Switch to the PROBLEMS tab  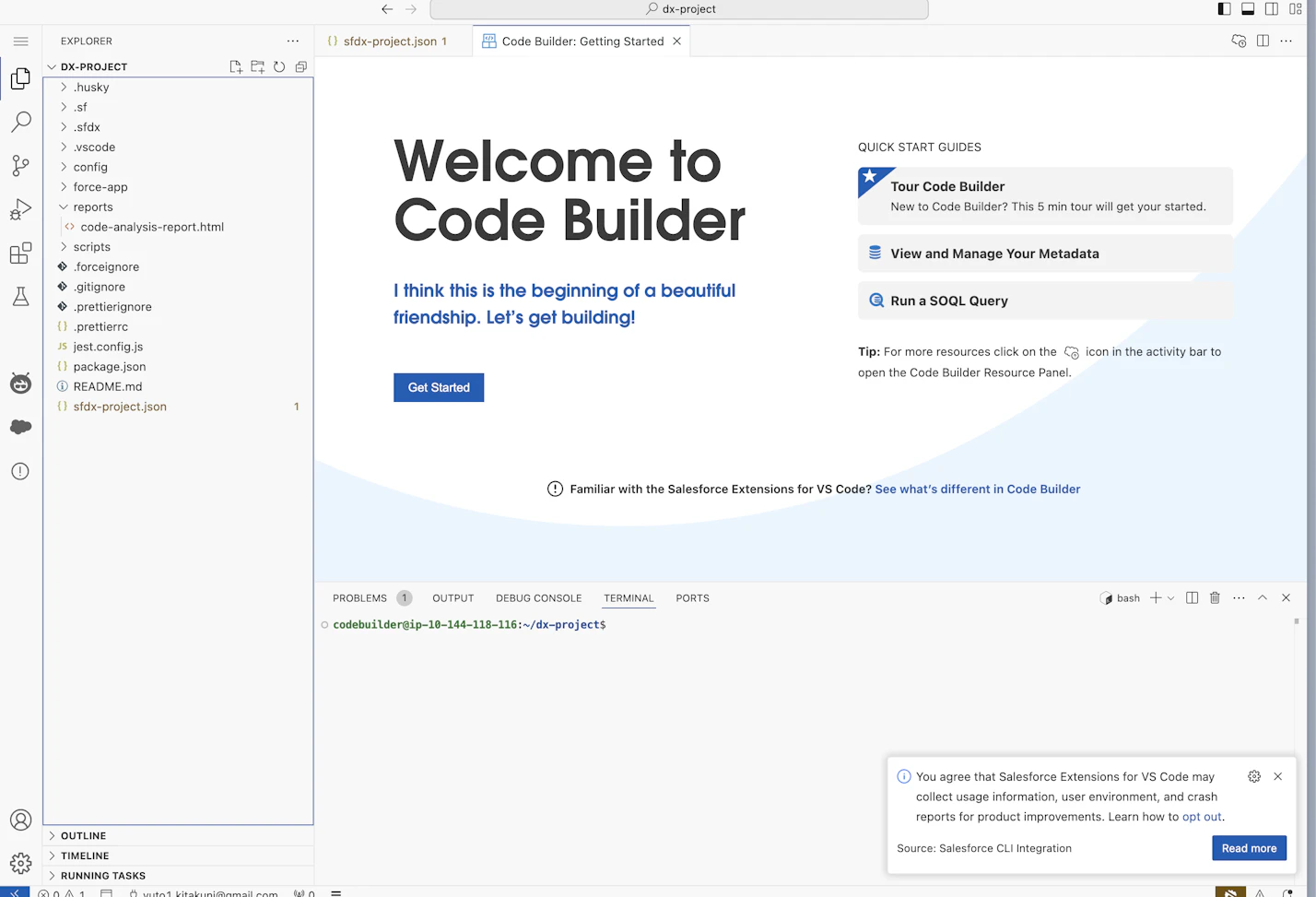359,597
